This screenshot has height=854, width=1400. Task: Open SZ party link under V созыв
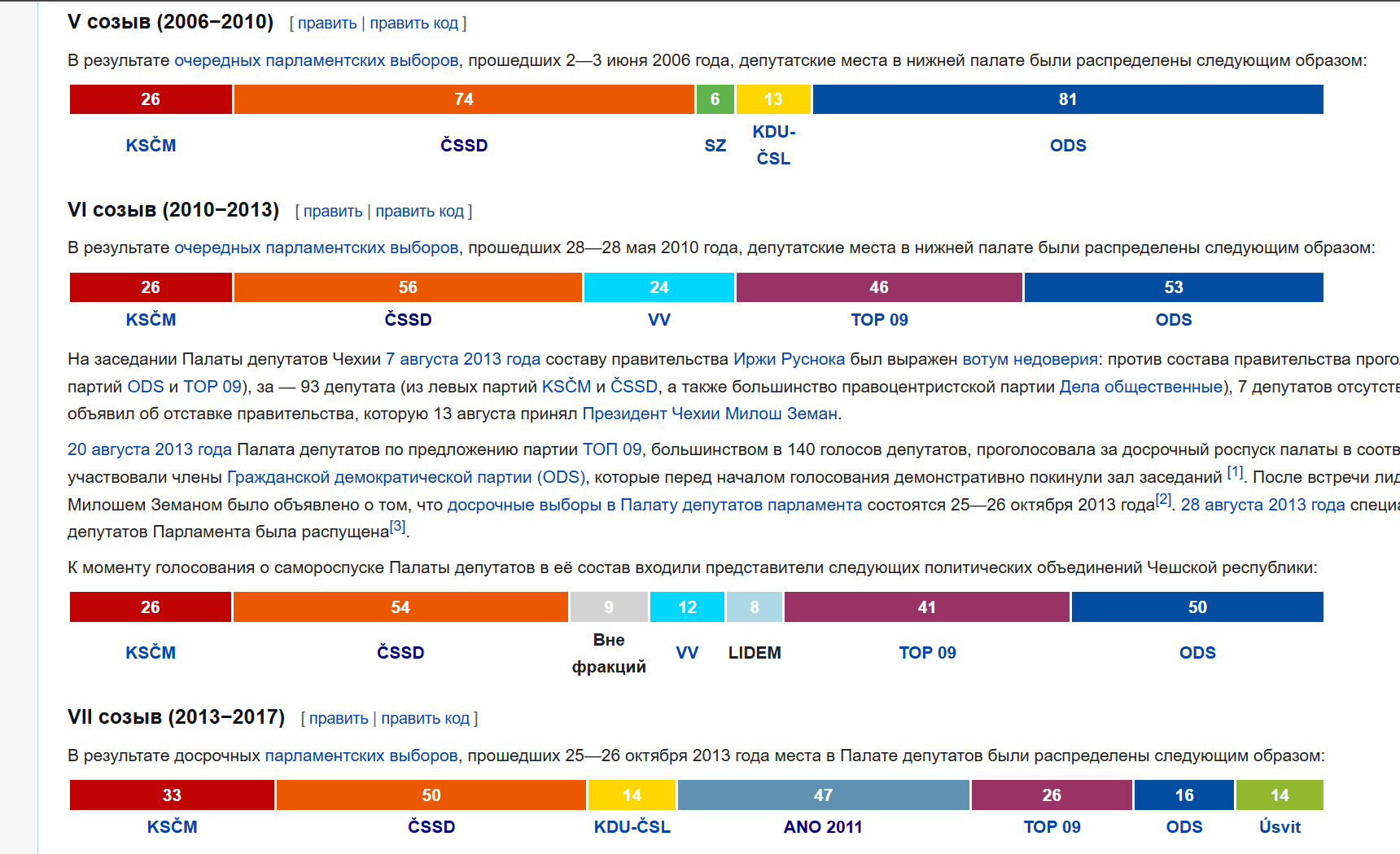click(x=715, y=146)
